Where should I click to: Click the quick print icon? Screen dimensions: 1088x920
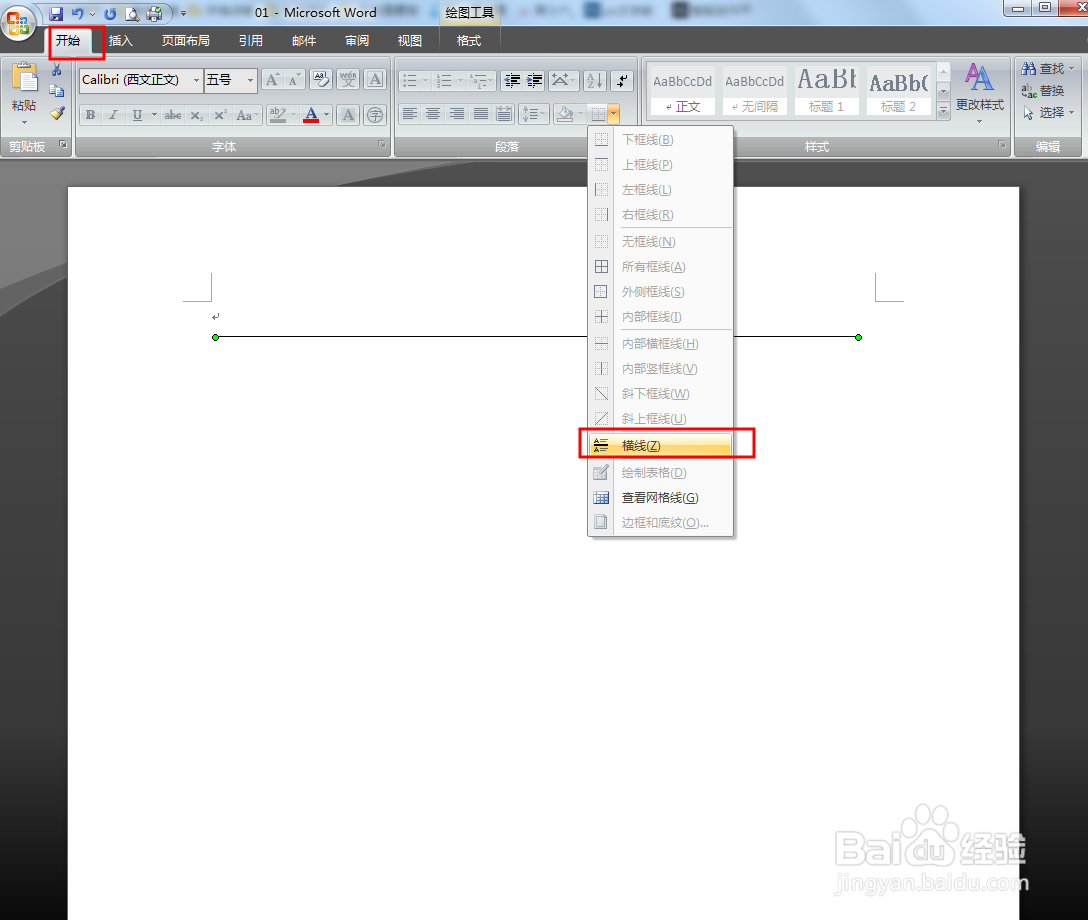pos(155,13)
